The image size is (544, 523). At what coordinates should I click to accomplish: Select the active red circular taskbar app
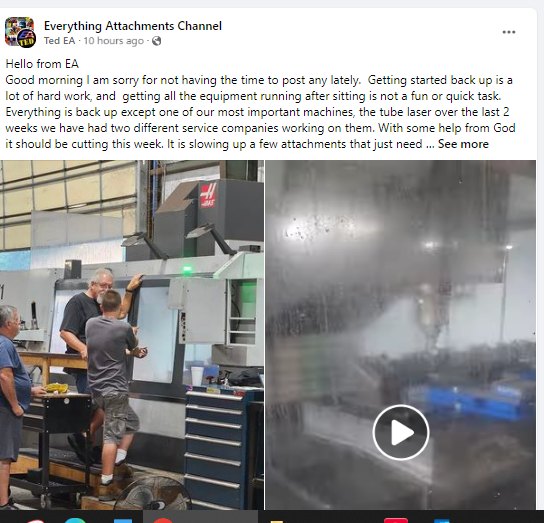162,520
